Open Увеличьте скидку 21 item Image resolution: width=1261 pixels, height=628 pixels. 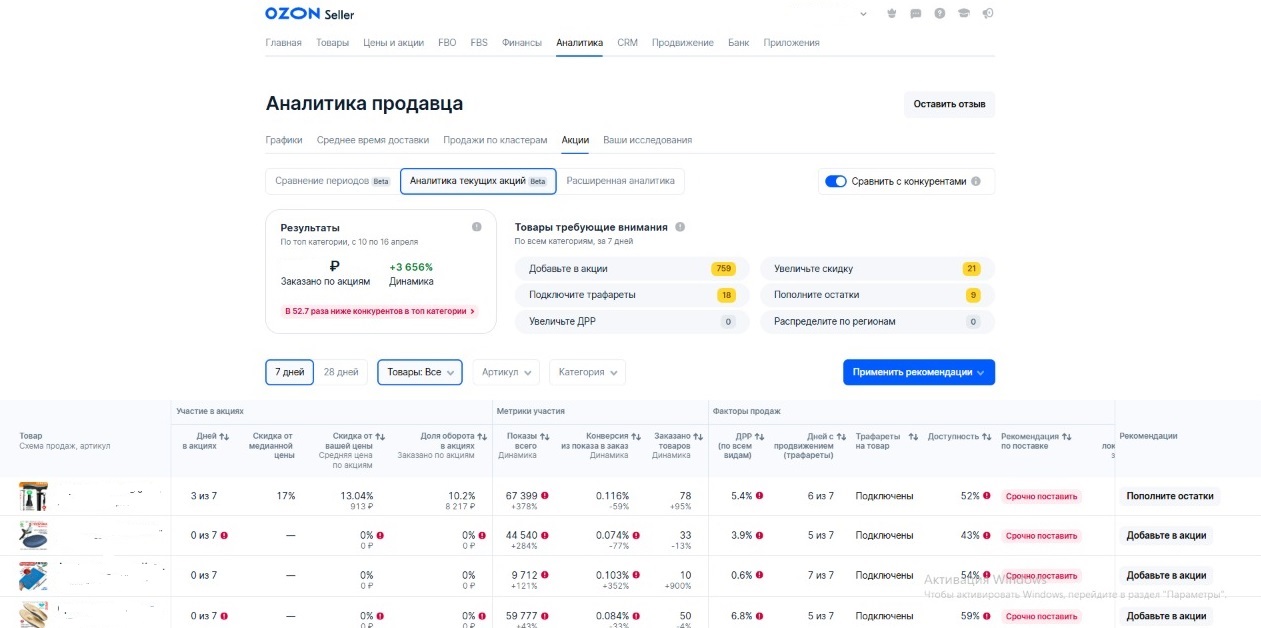click(878, 269)
